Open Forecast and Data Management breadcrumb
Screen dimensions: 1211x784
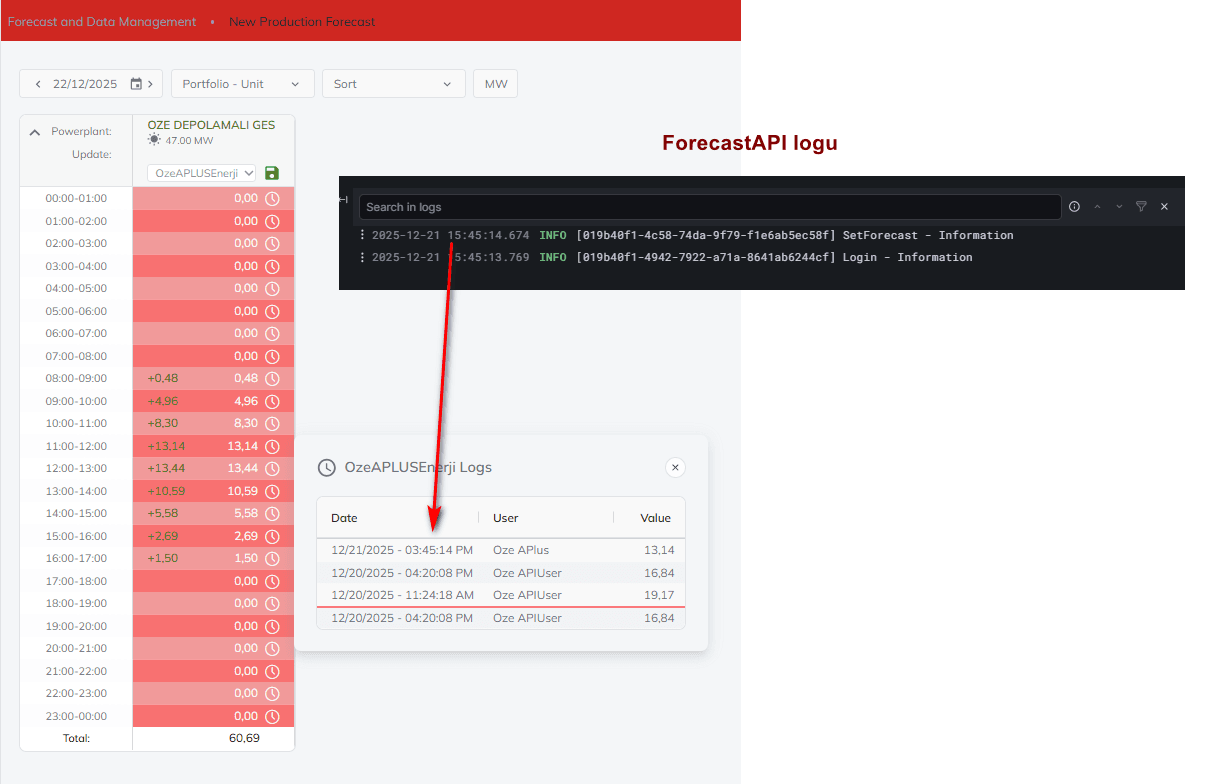click(102, 21)
